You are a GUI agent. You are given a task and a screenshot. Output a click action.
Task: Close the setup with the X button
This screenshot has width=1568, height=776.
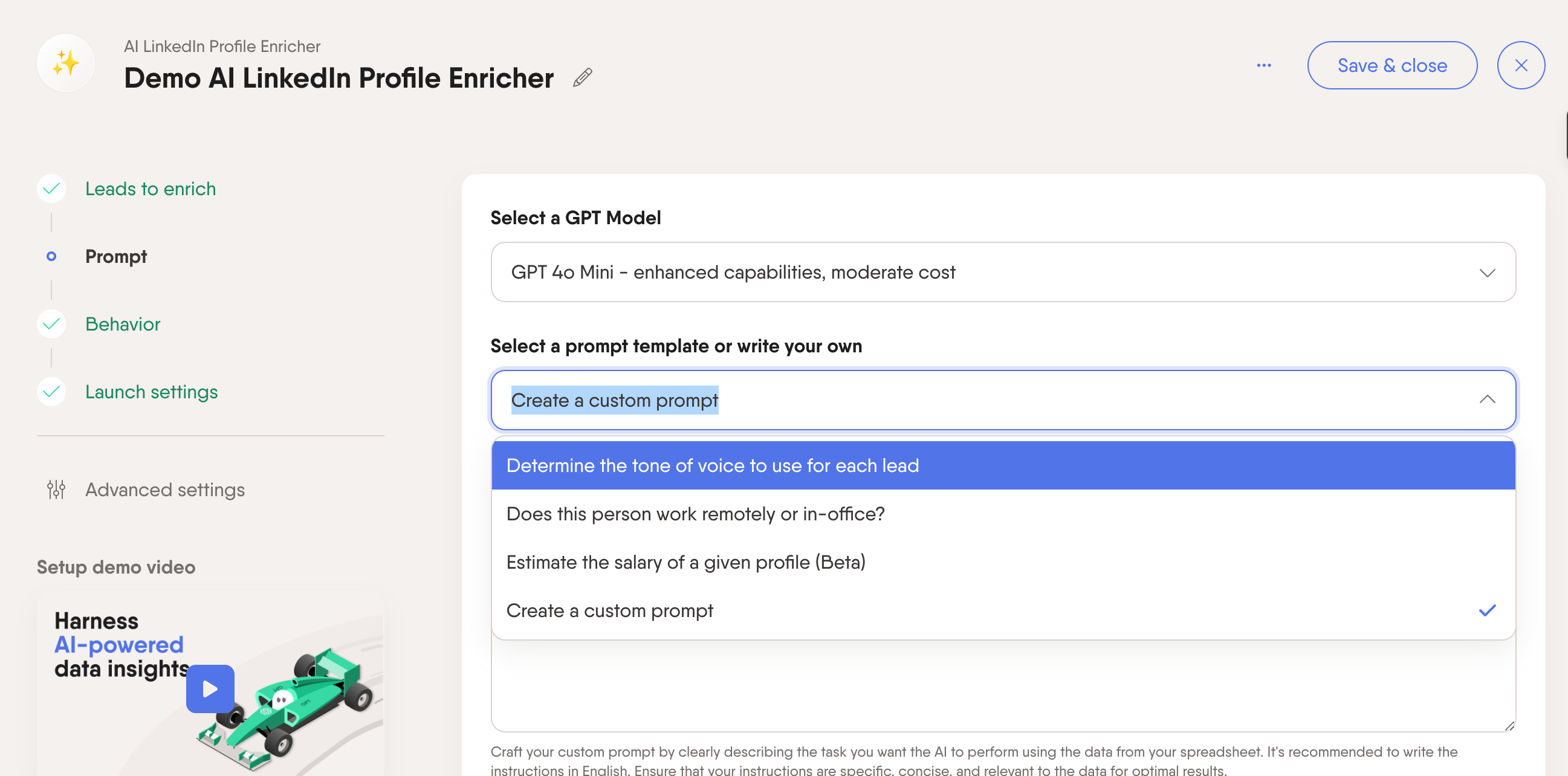[1520, 66]
